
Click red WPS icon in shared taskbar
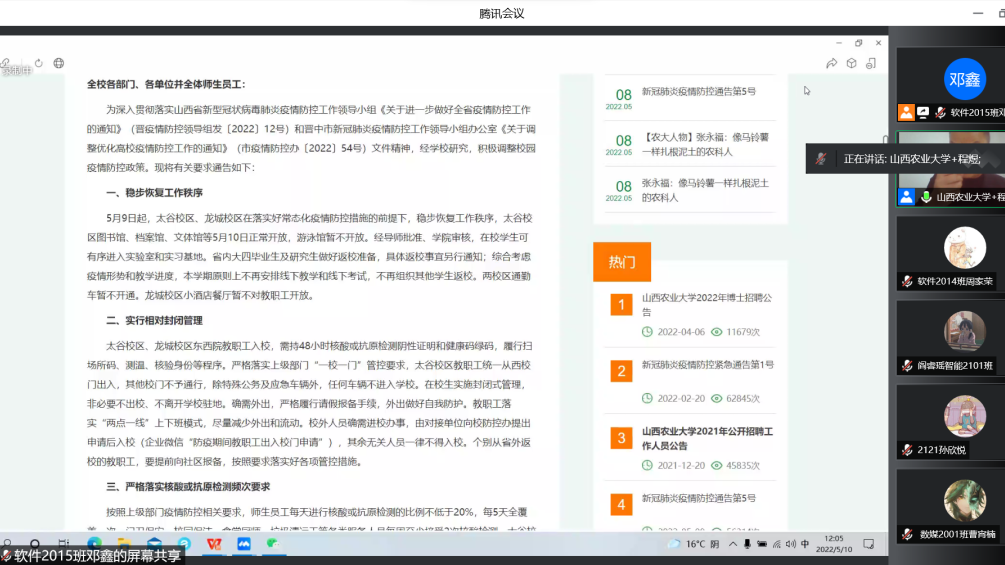[214, 544]
